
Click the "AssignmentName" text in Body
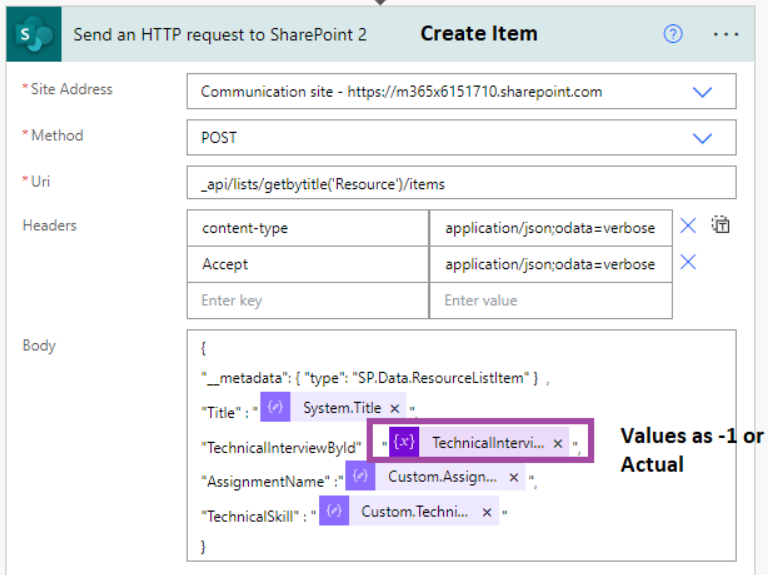pyautogui.click(x=265, y=482)
